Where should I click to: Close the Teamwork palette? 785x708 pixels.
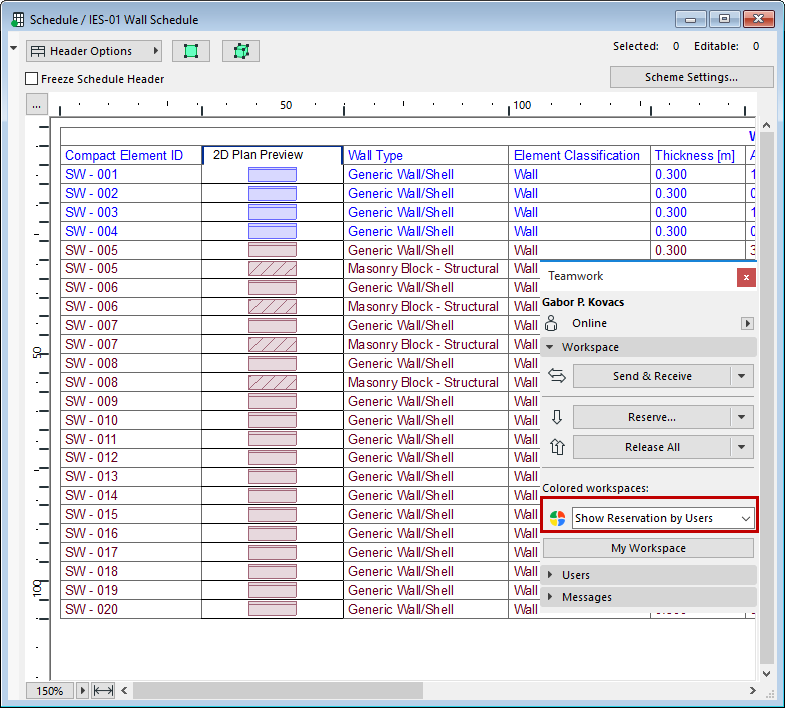pos(745,277)
